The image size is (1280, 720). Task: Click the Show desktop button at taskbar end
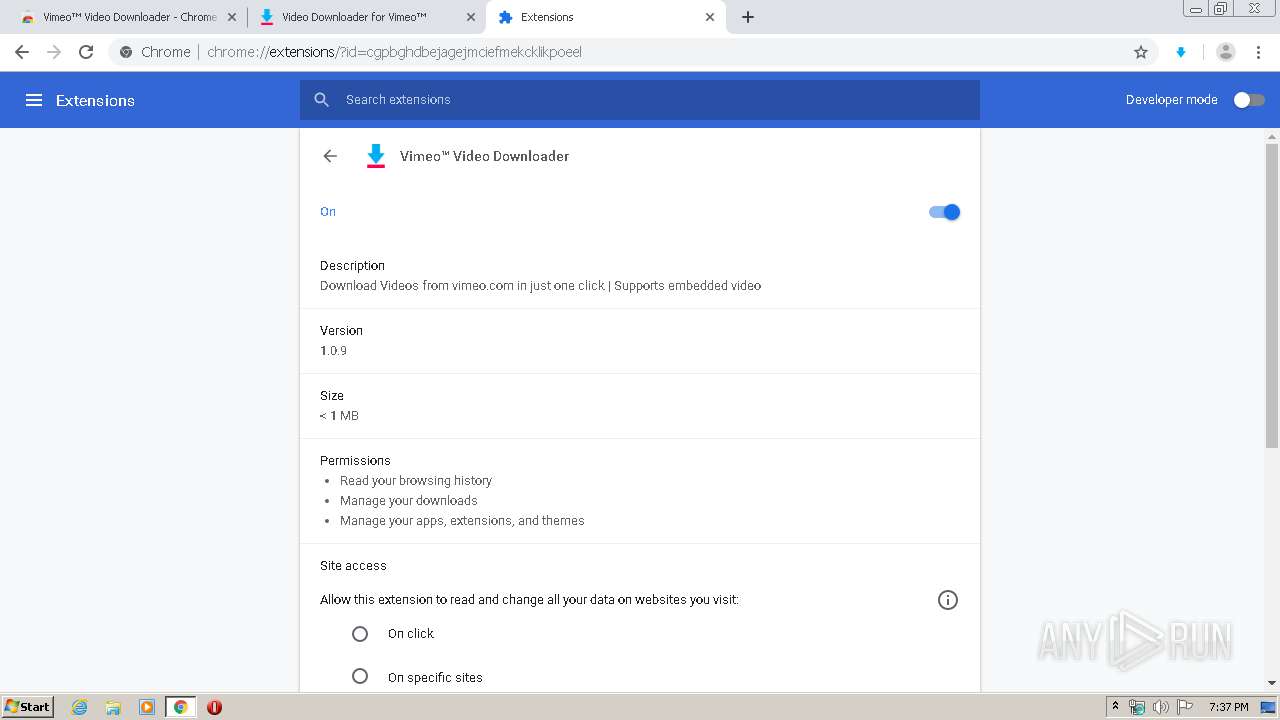pyautogui.click(x=1269, y=707)
